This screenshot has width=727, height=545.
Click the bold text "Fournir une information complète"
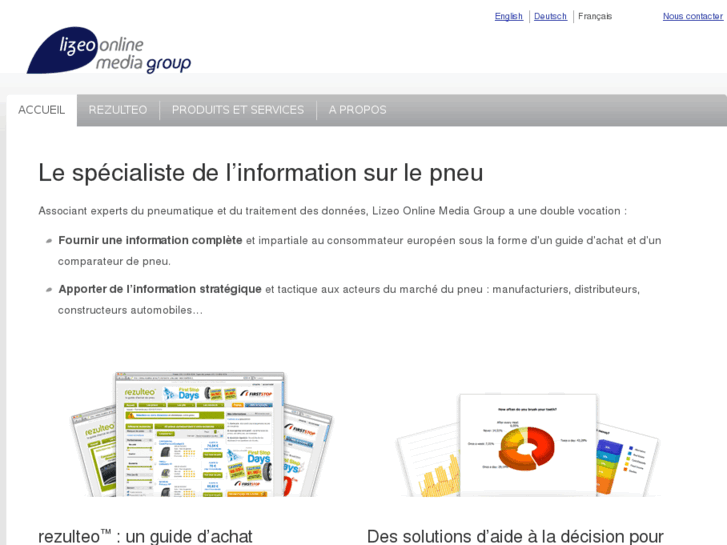click(x=150, y=240)
